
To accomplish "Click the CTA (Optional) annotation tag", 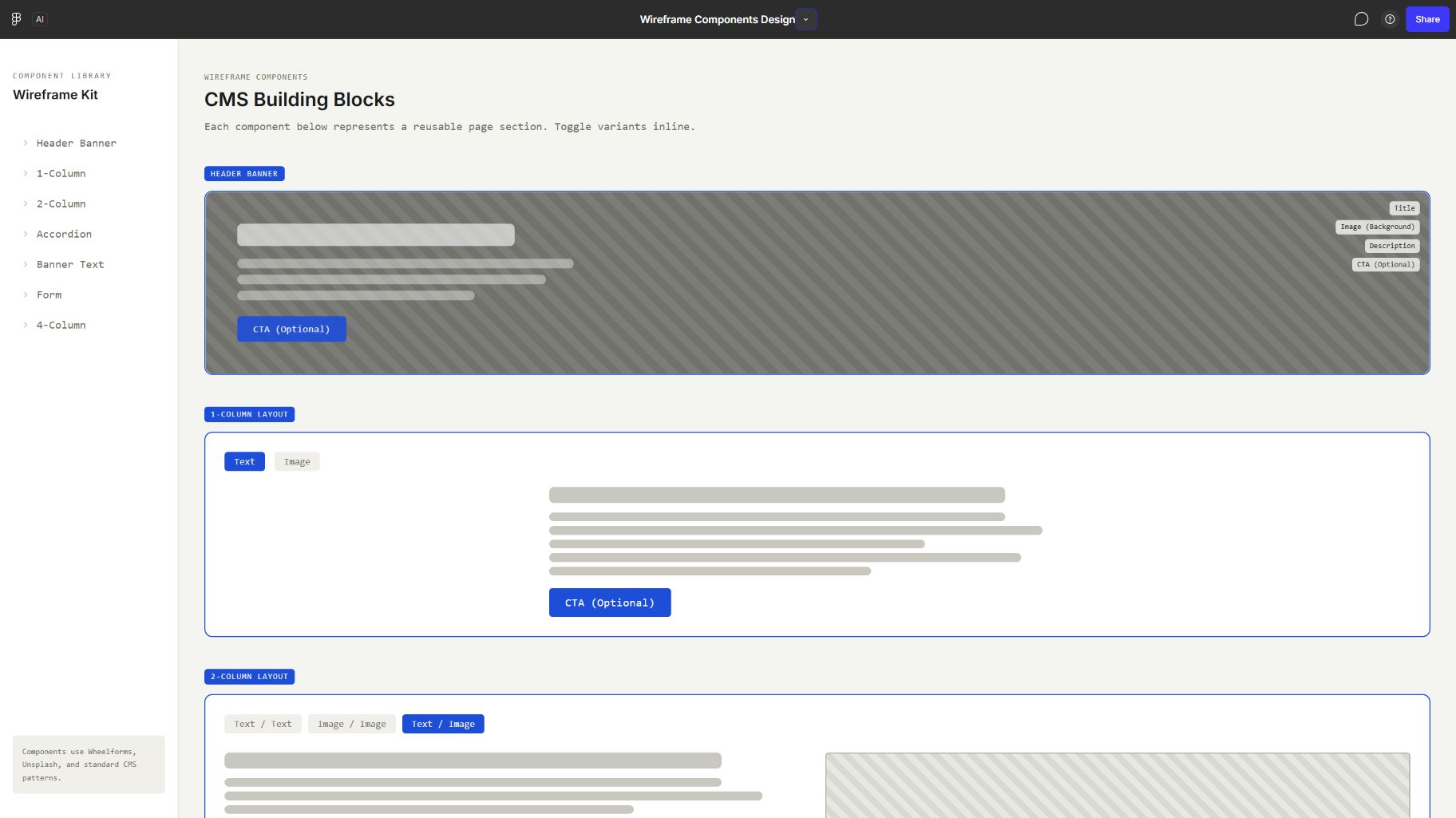I will point(1386,264).
